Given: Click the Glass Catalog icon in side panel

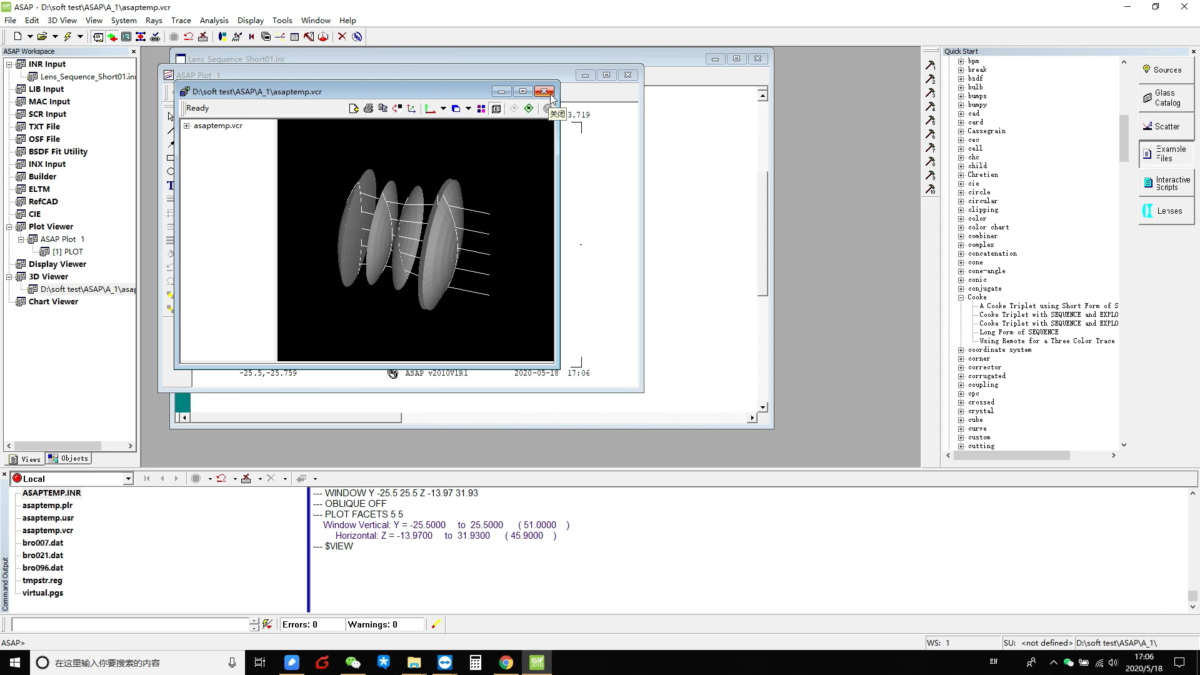Looking at the screenshot, I should click(x=1147, y=98).
